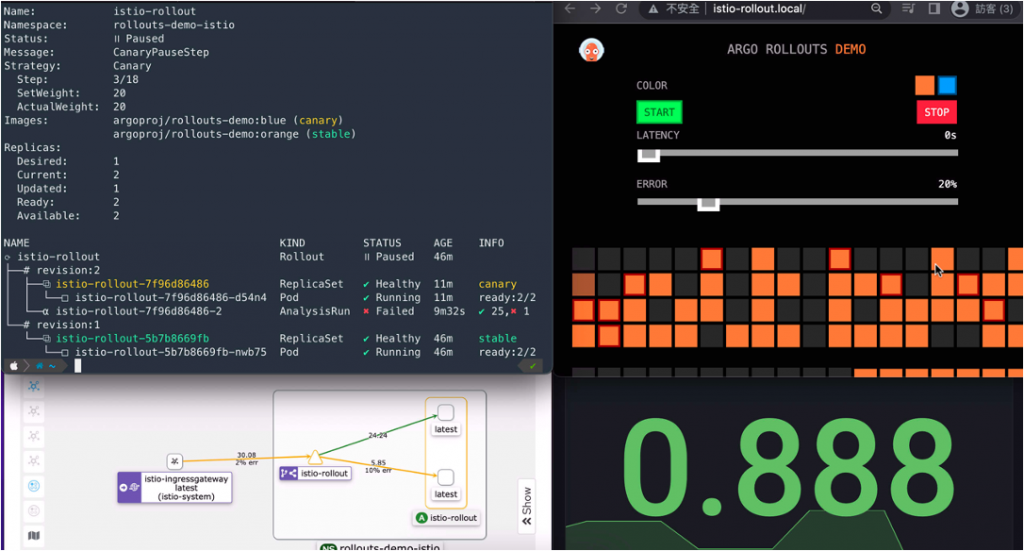The height and width of the screenshot is (551, 1024).
Task: Select the blue color swatch
Action: pyautogui.click(x=947, y=86)
